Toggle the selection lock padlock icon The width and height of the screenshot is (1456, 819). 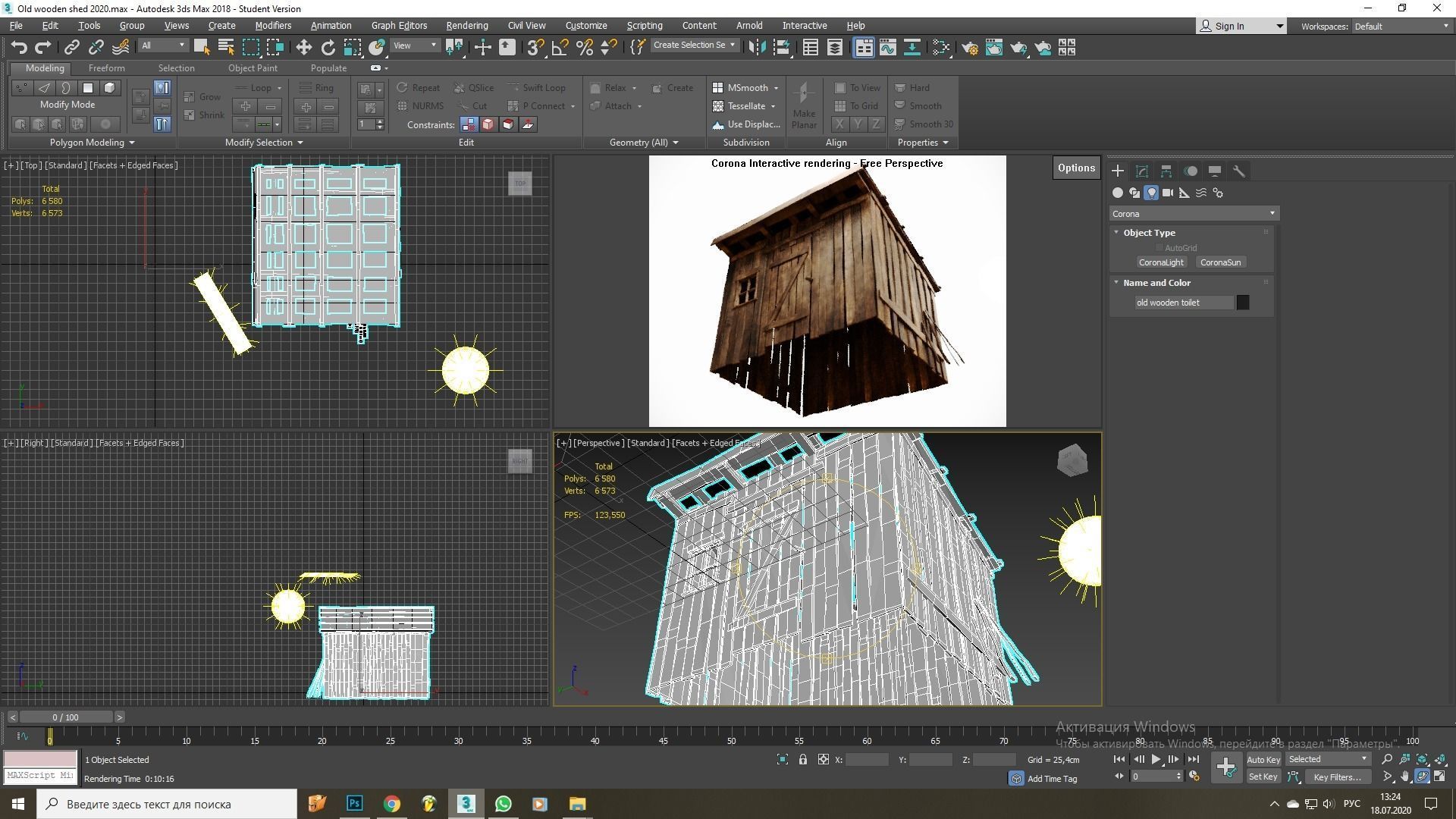point(802,759)
